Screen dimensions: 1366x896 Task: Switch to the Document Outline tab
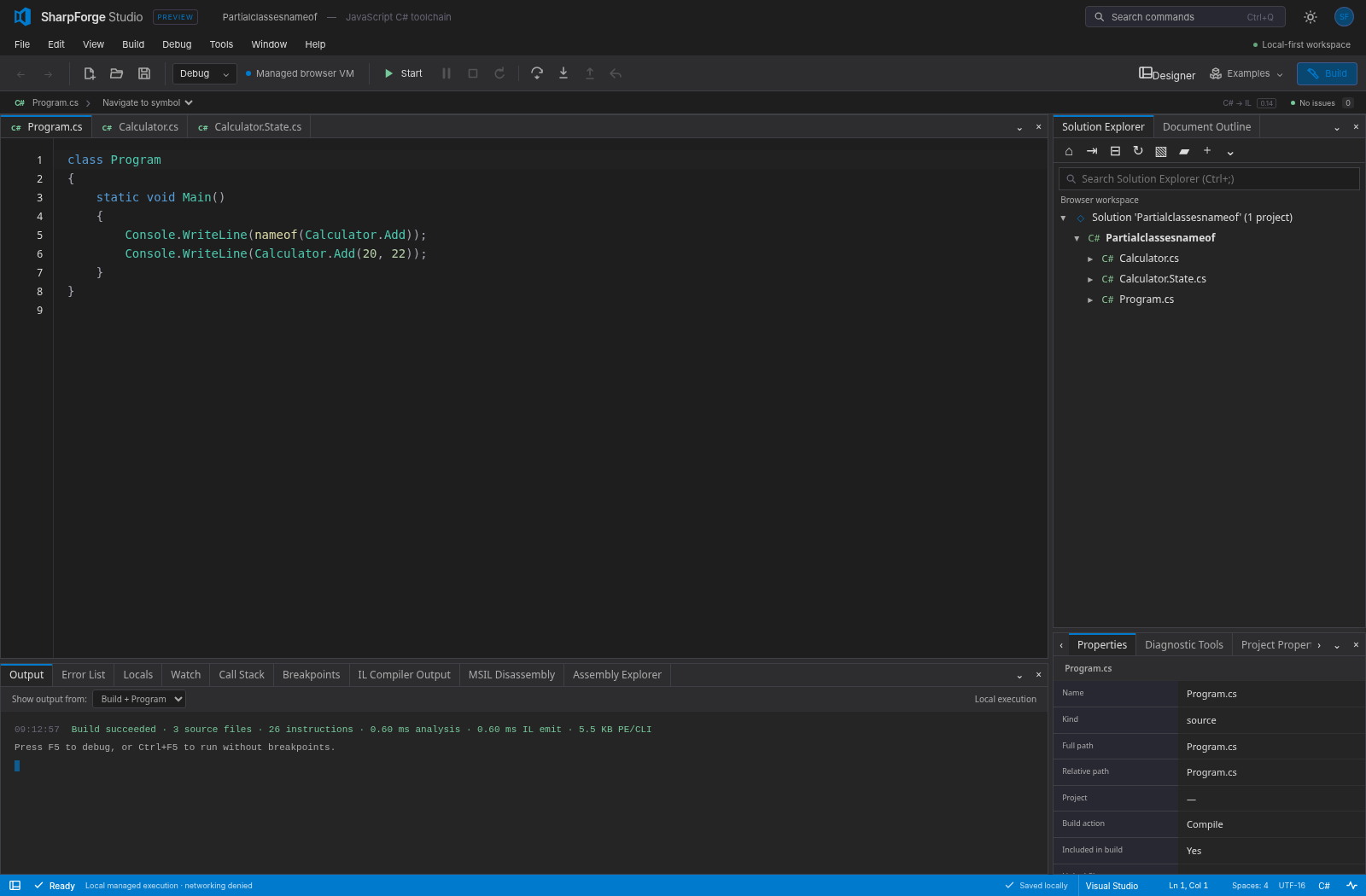[x=1206, y=127]
